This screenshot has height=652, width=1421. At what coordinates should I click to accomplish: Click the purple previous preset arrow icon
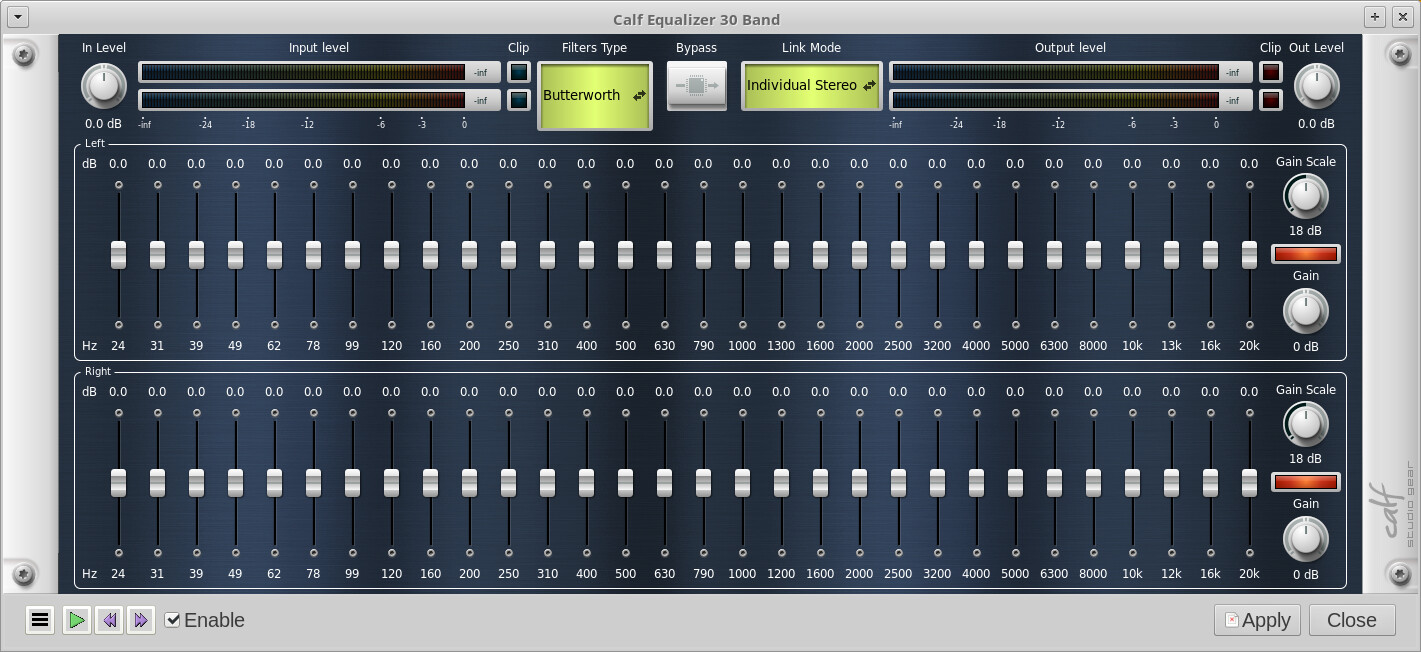(x=109, y=620)
